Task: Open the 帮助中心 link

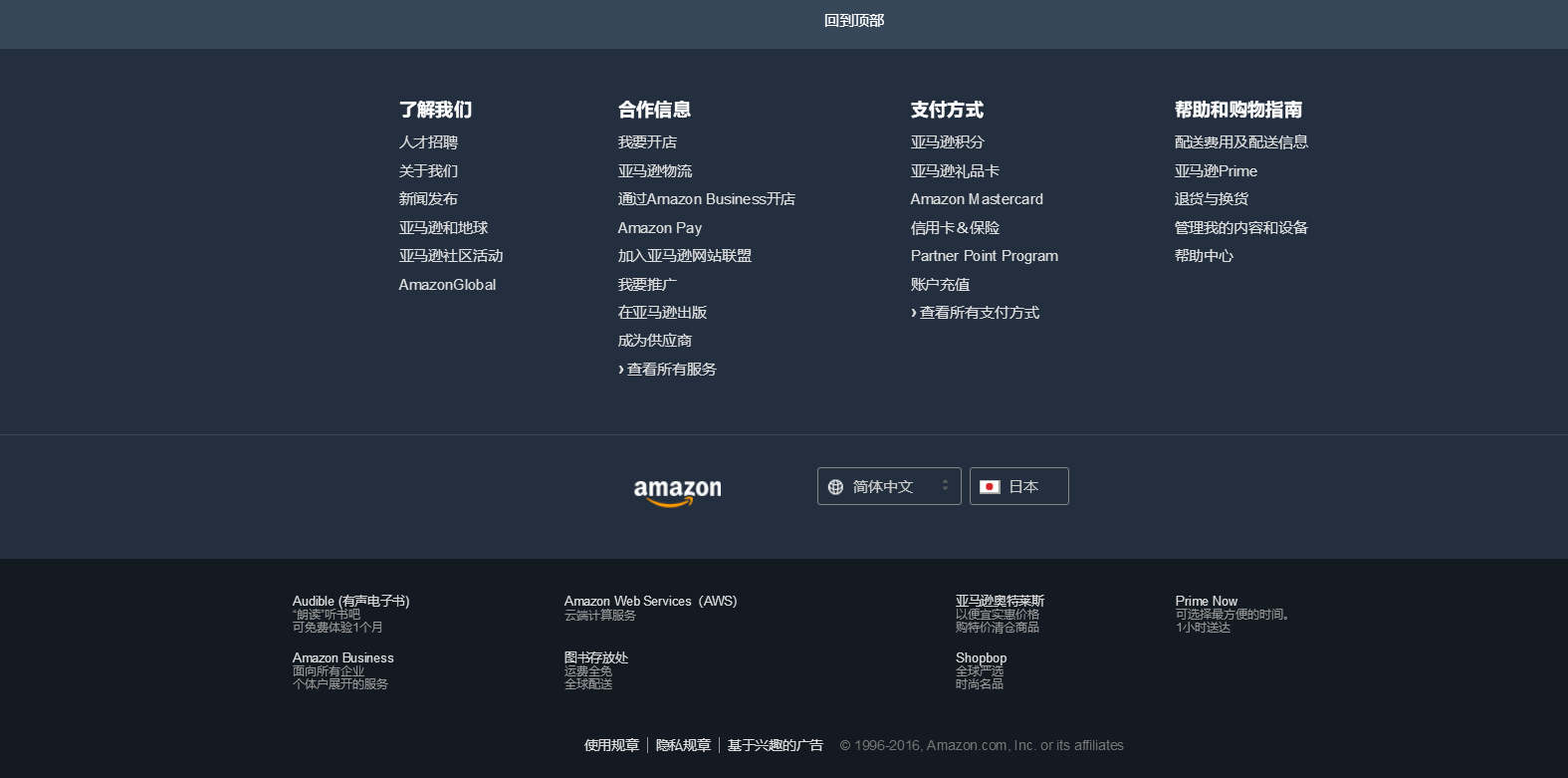Action: 1204,256
